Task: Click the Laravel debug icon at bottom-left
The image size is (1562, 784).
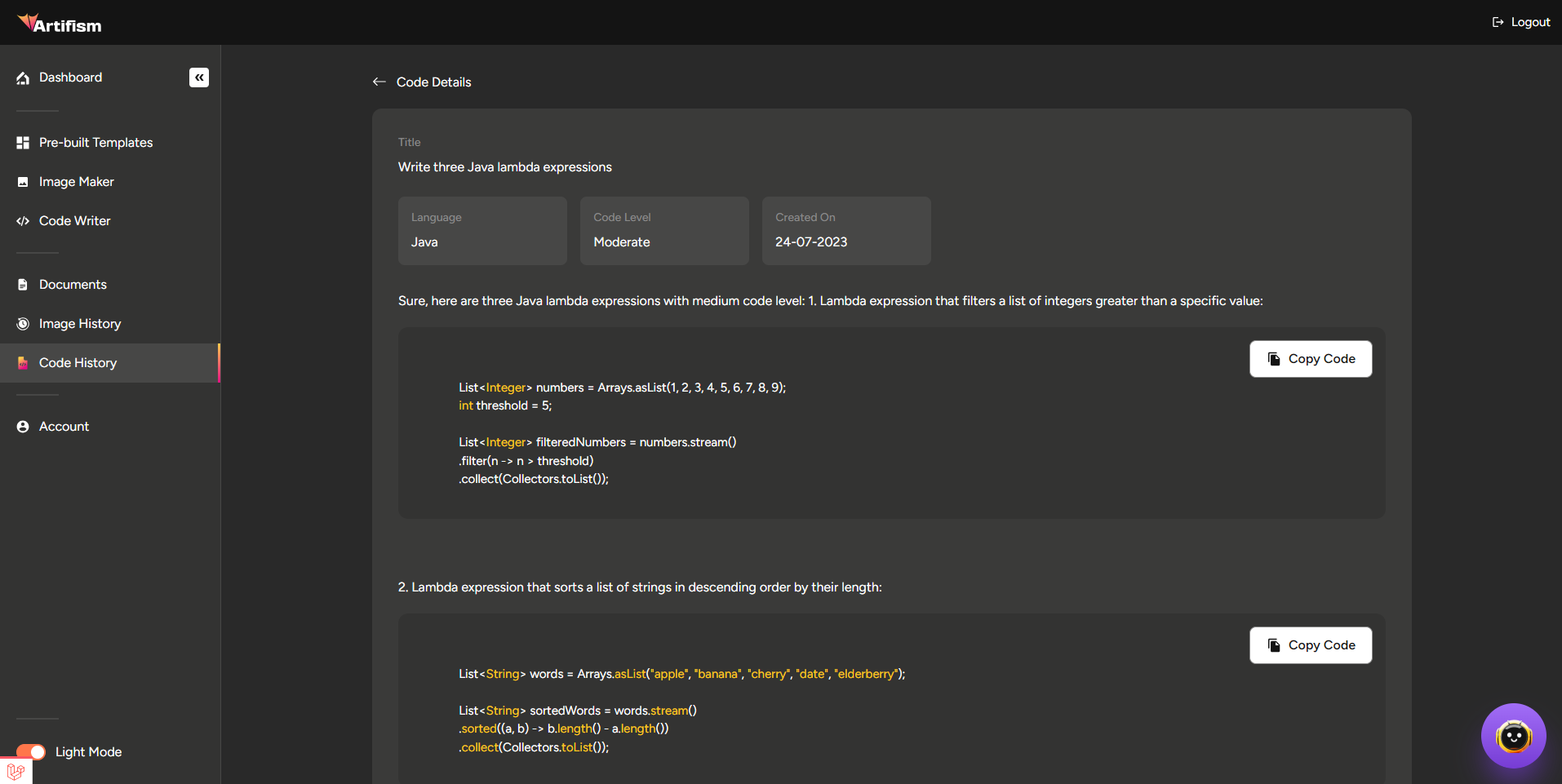Action: coord(16,771)
